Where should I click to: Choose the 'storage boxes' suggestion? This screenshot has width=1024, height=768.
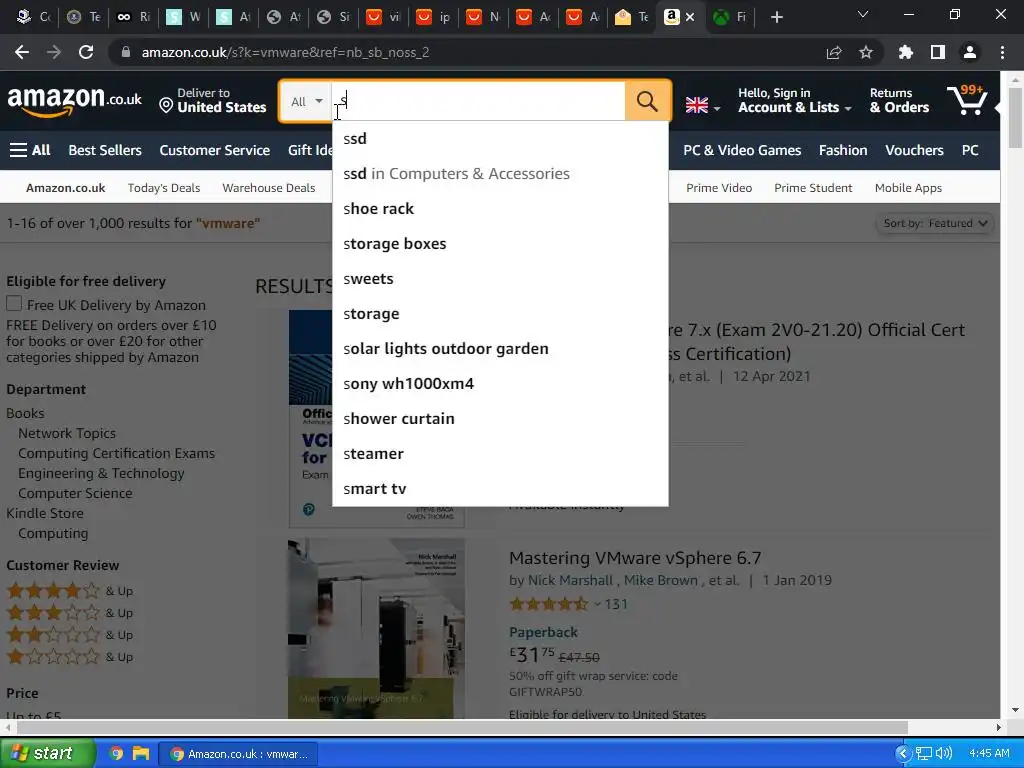click(x=500, y=244)
